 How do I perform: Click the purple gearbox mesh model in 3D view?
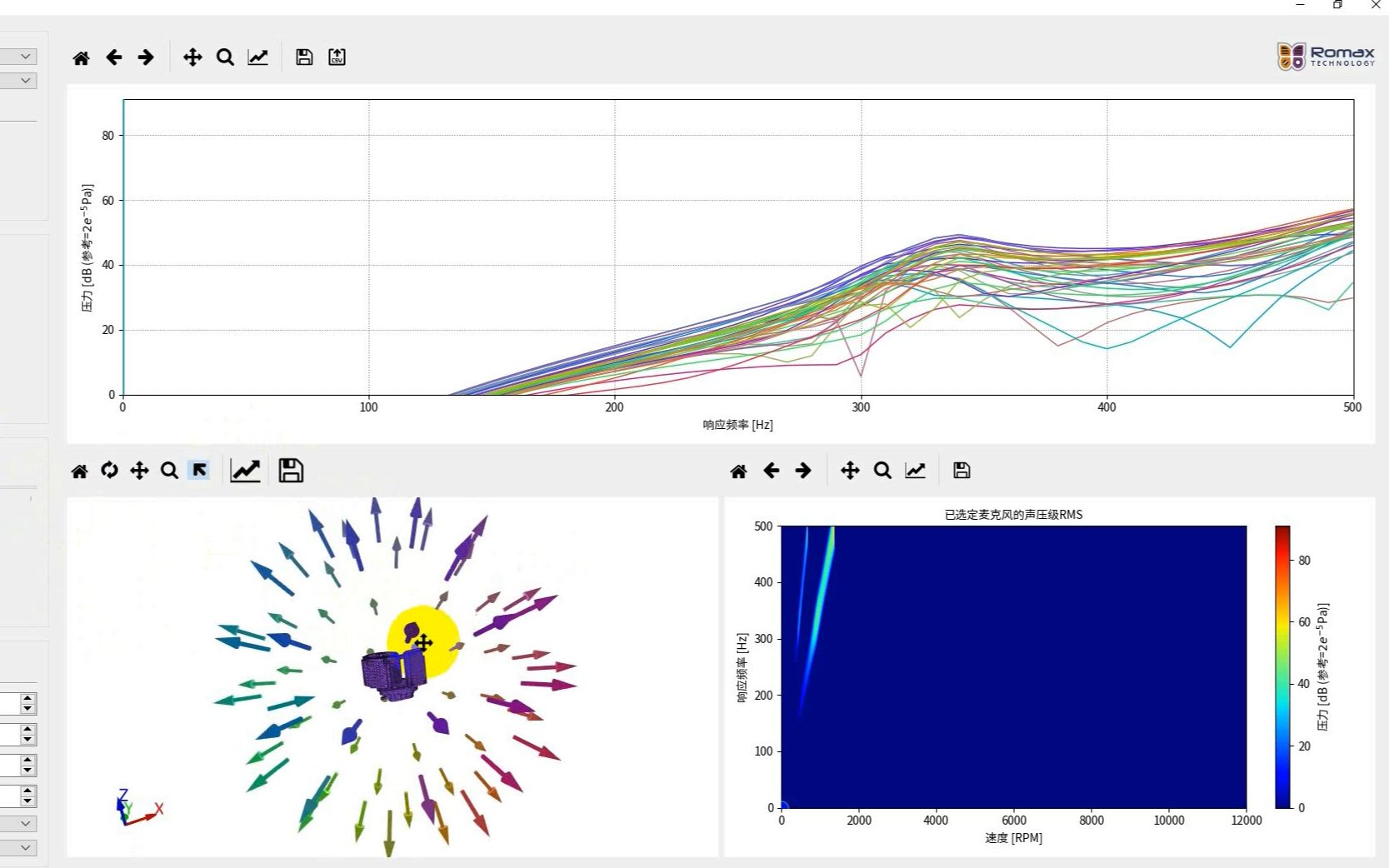coord(392,675)
